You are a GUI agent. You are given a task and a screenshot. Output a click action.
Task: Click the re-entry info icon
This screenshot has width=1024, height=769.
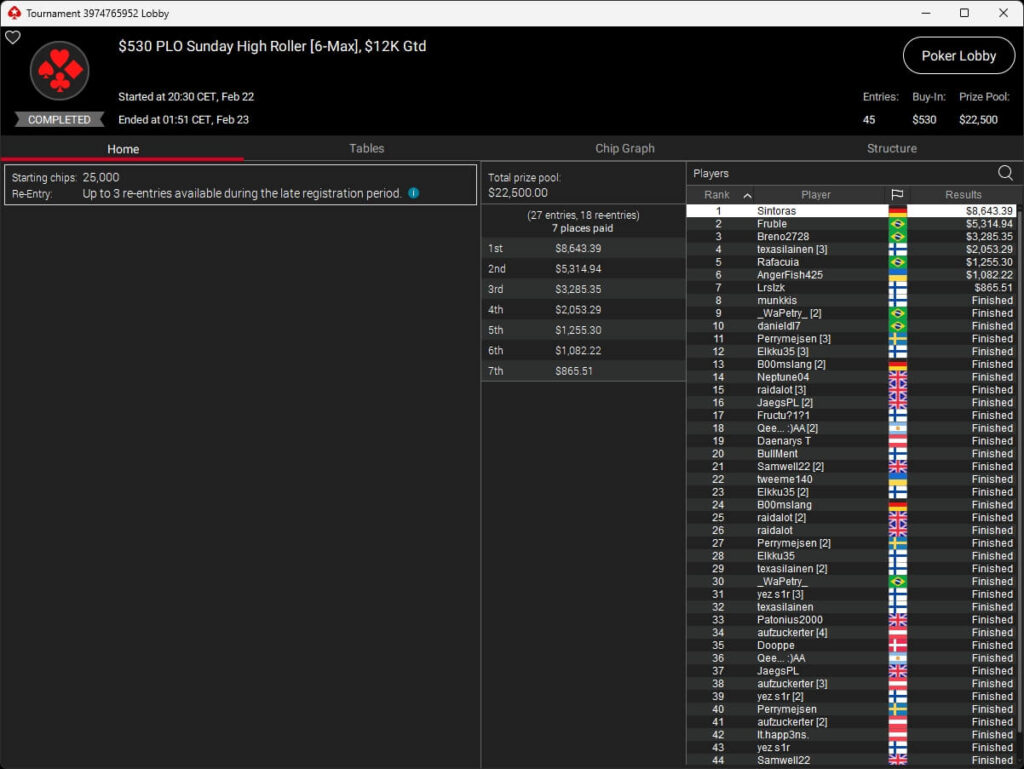click(414, 193)
